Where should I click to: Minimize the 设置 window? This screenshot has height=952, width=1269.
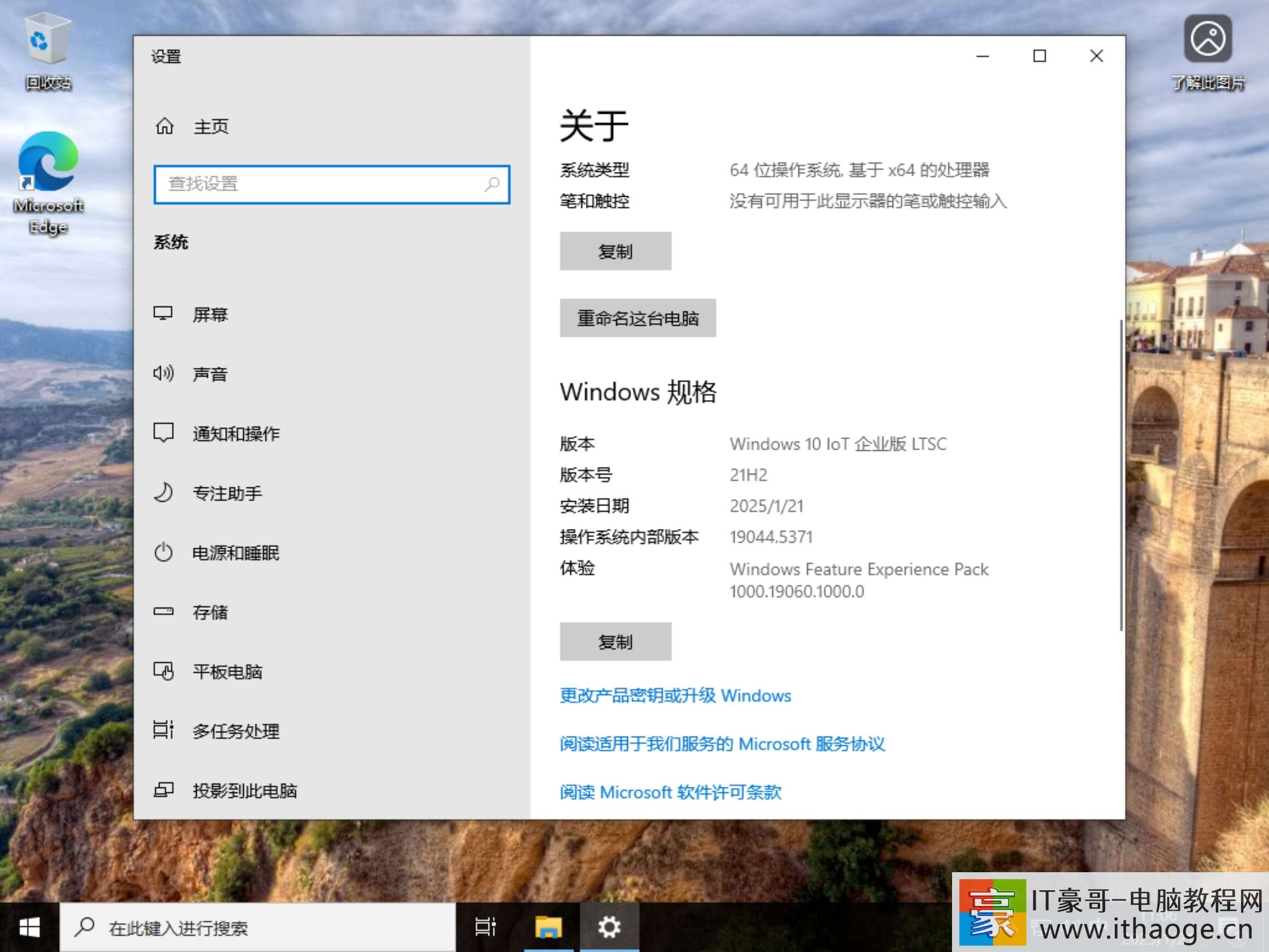pos(983,56)
